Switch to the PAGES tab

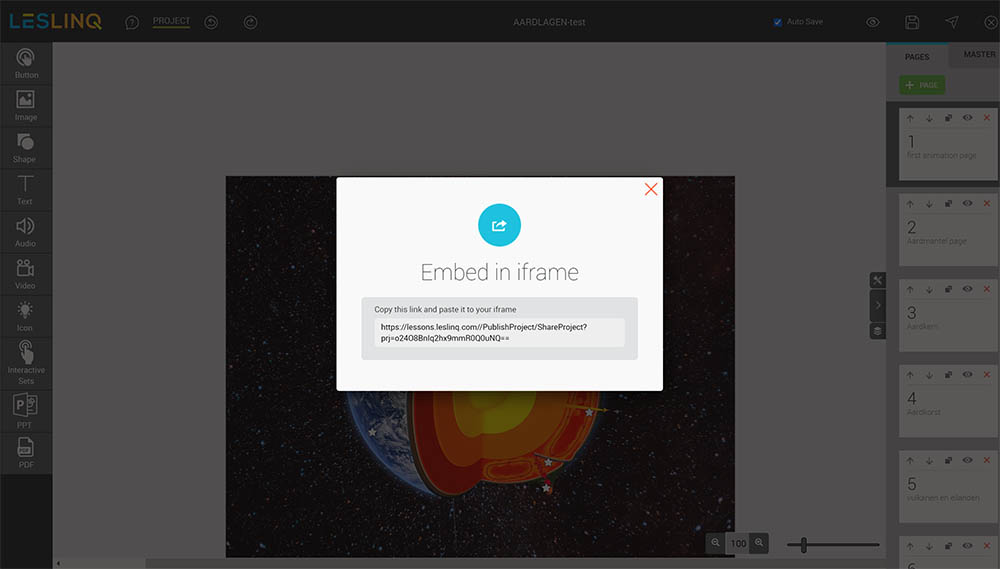[x=917, y=57]
